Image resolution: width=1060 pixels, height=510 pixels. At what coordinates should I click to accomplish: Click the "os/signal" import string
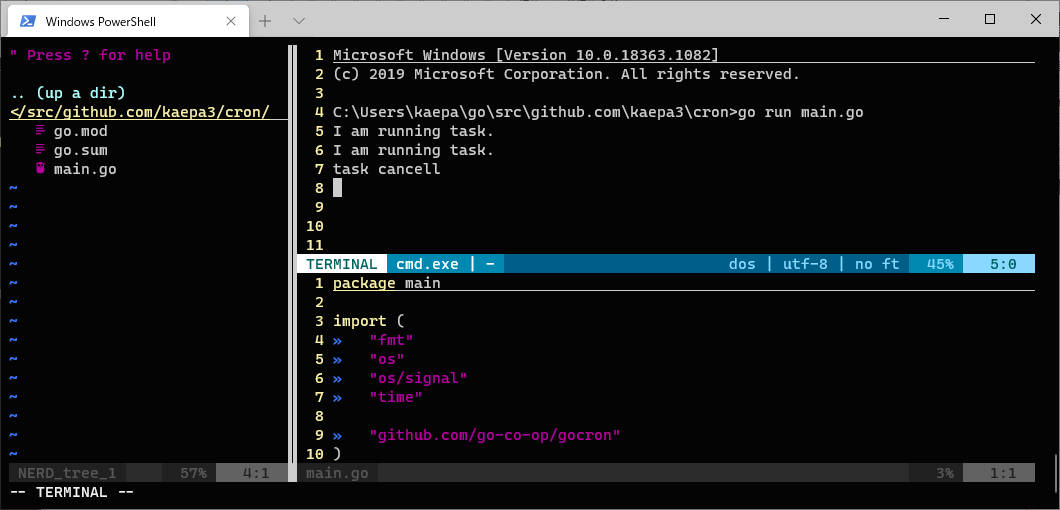point(418,378)
